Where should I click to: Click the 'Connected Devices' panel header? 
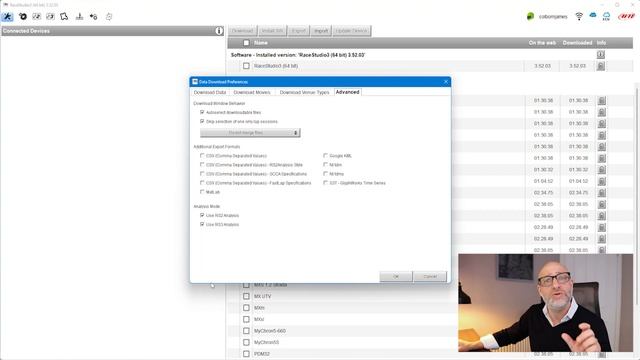pos(113,31)
